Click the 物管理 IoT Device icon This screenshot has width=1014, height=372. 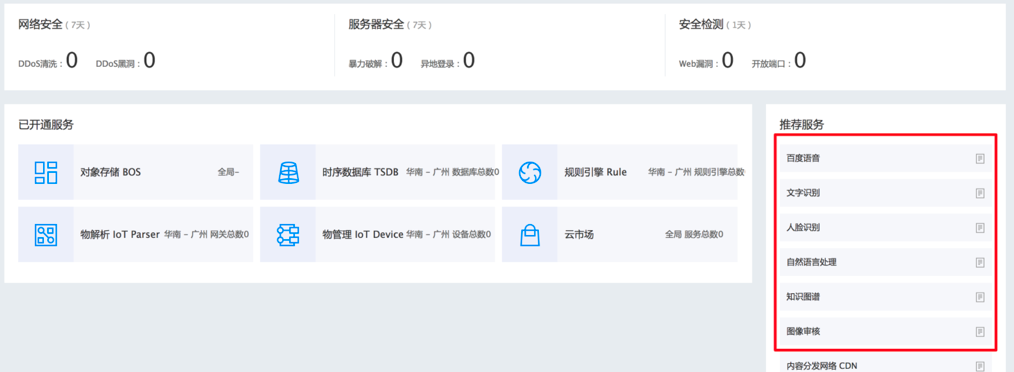288,235
